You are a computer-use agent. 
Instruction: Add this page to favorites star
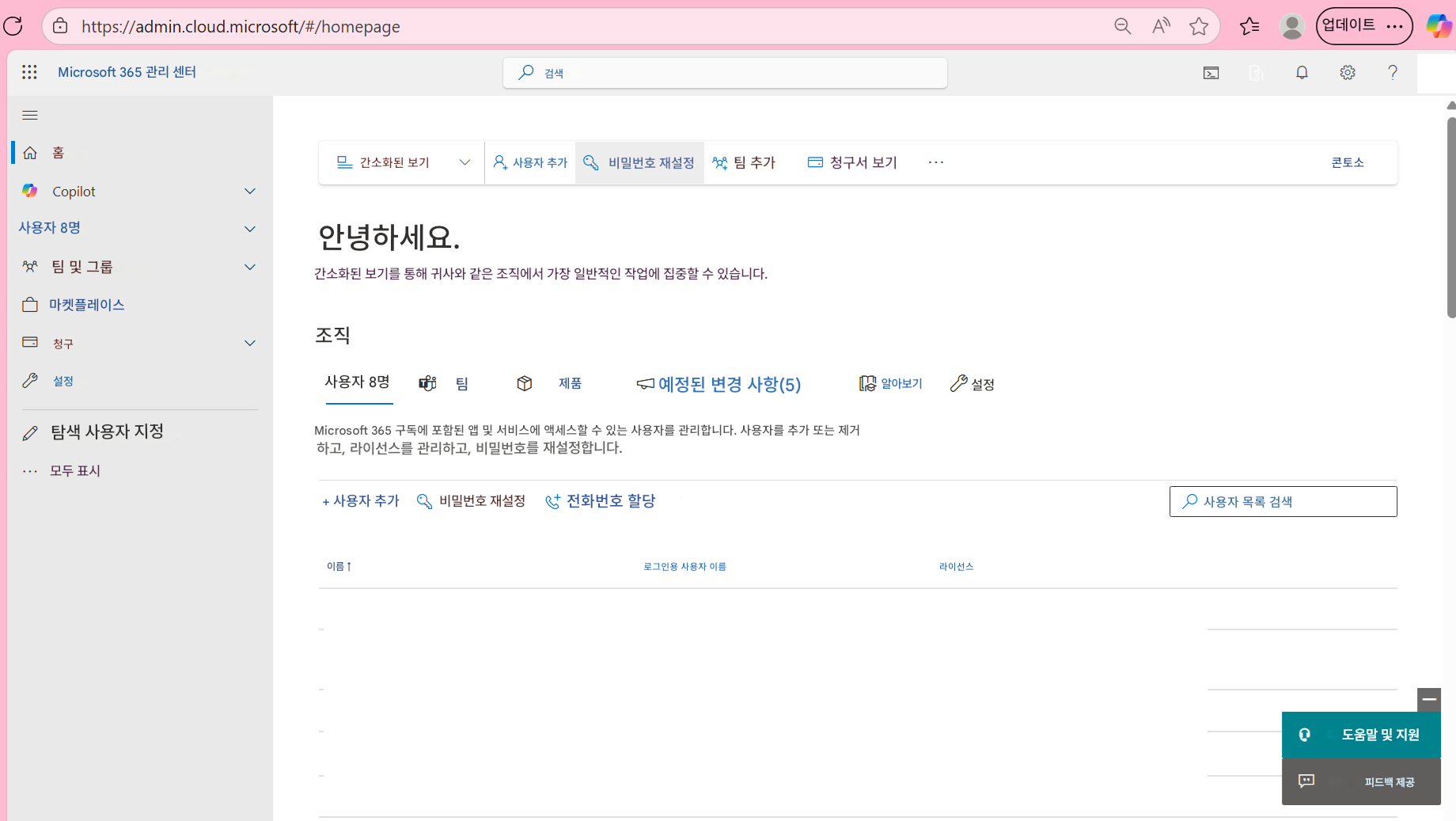(1199, 26)
